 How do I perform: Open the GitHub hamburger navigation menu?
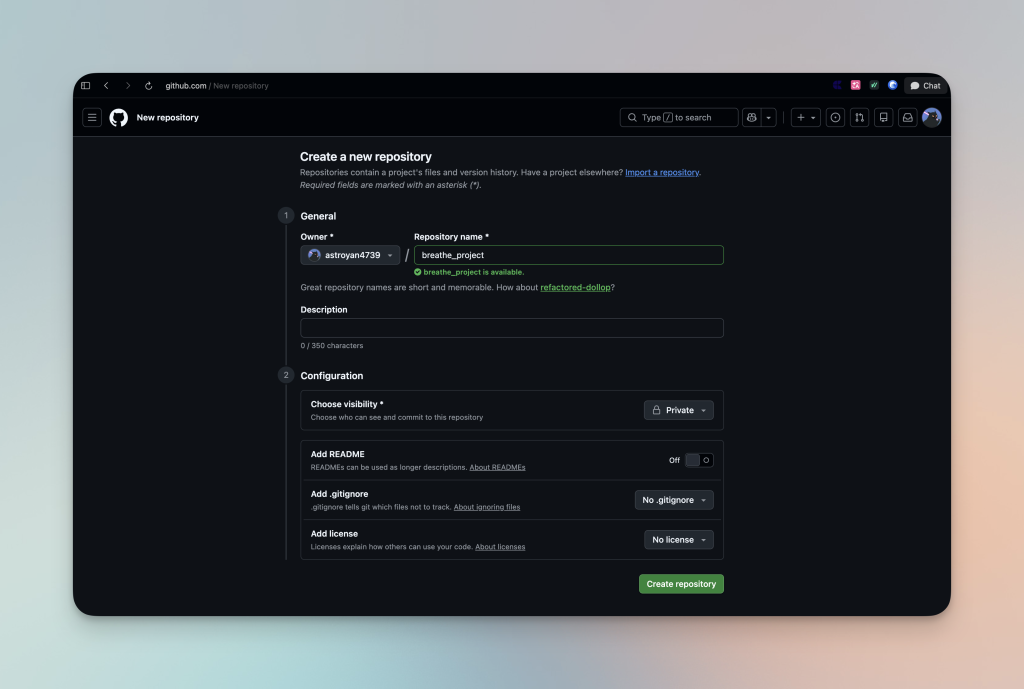coord(92,118)
